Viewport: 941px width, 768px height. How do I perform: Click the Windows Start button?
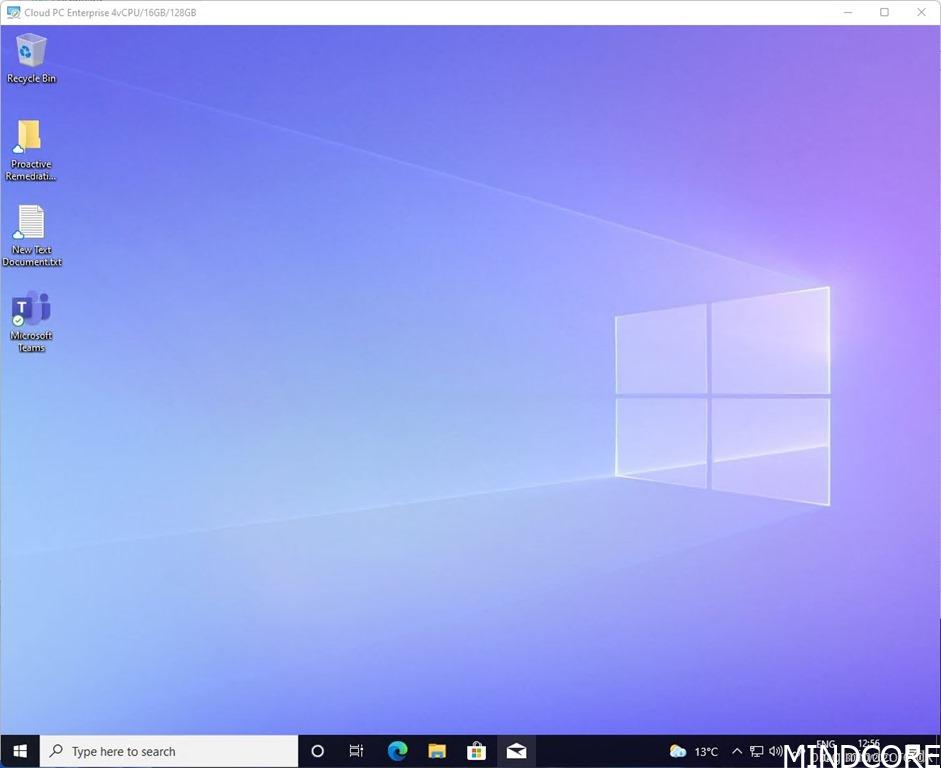click(x=20, y=751)
